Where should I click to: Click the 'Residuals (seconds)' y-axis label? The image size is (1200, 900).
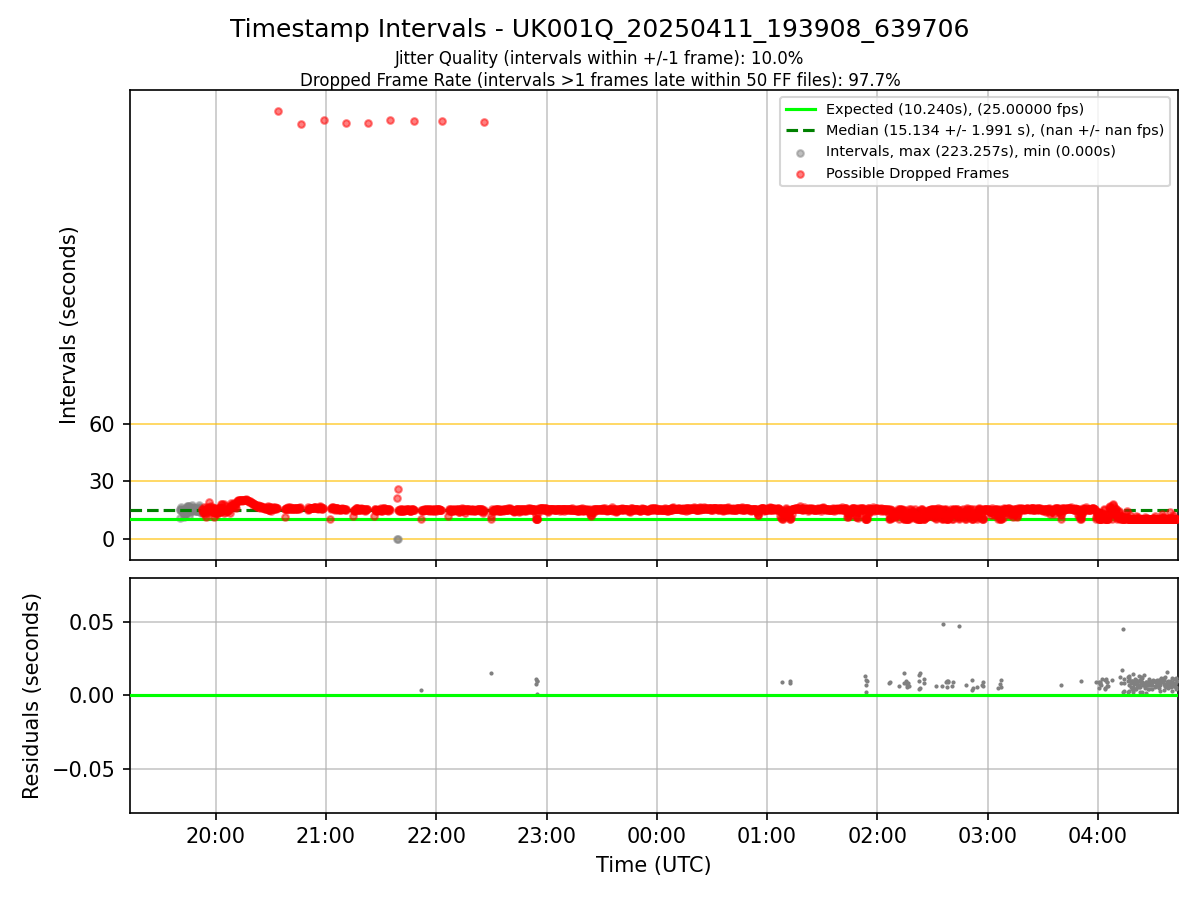[32, 696]
